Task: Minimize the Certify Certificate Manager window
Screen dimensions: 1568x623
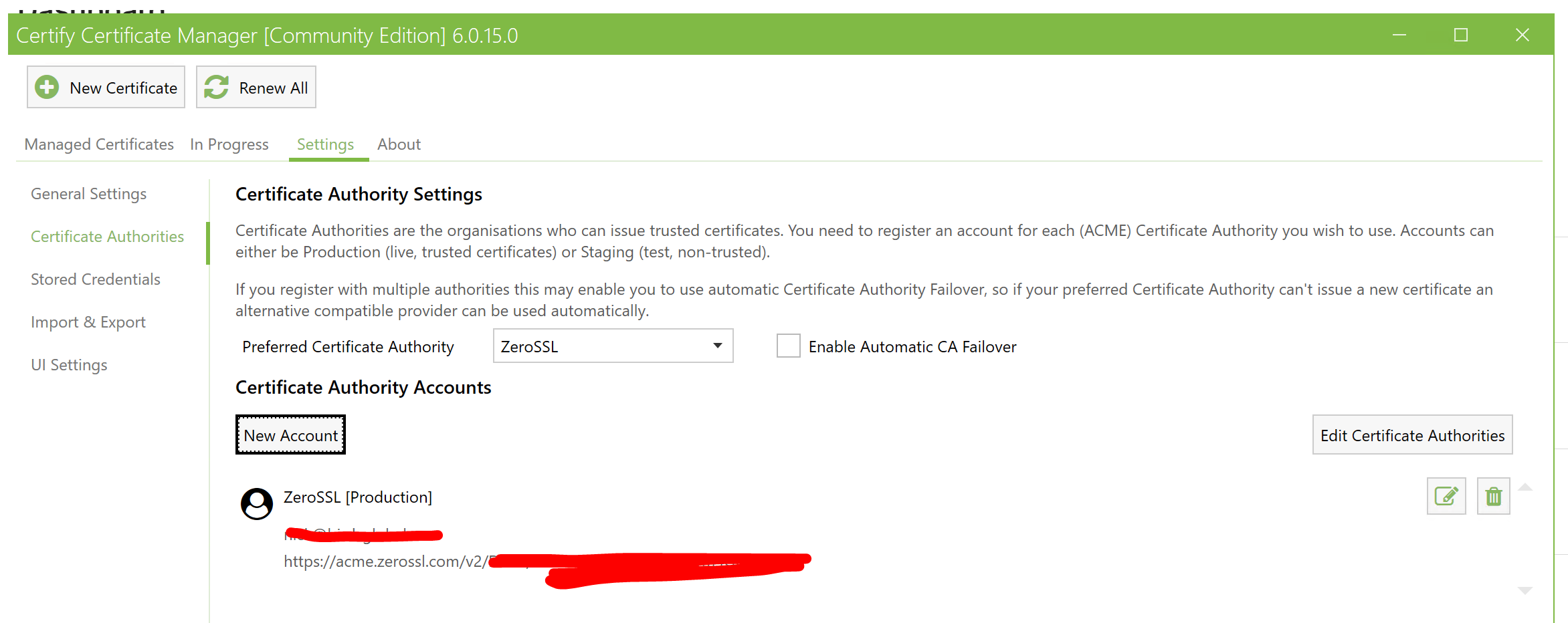Action: pyautogui.click(x=1399, y=35)
